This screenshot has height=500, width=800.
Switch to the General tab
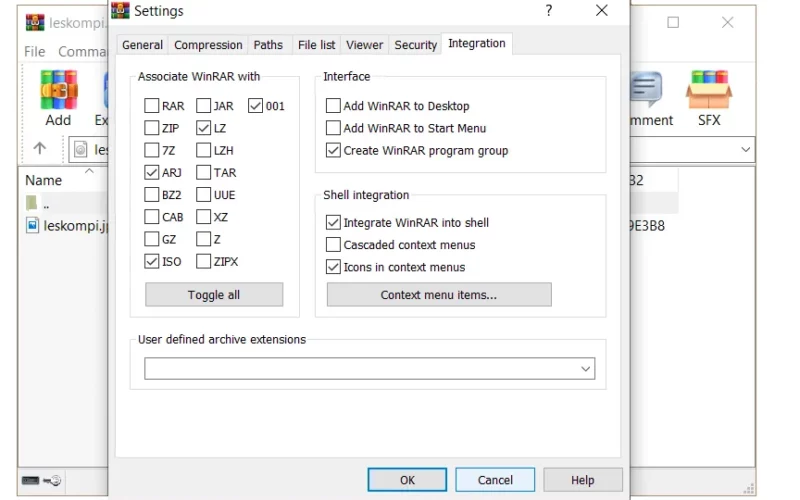pyautogui.click(x=142, y=45)
